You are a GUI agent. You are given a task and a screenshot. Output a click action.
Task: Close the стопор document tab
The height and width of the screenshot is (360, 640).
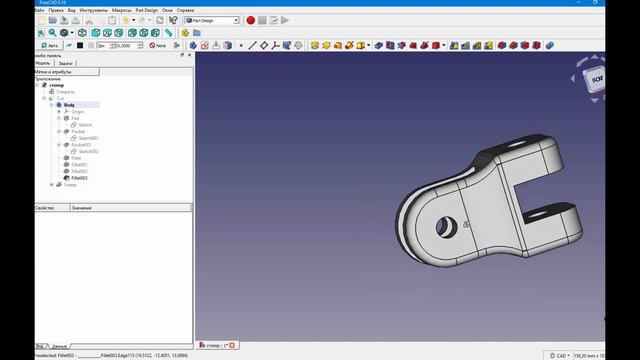232,345
